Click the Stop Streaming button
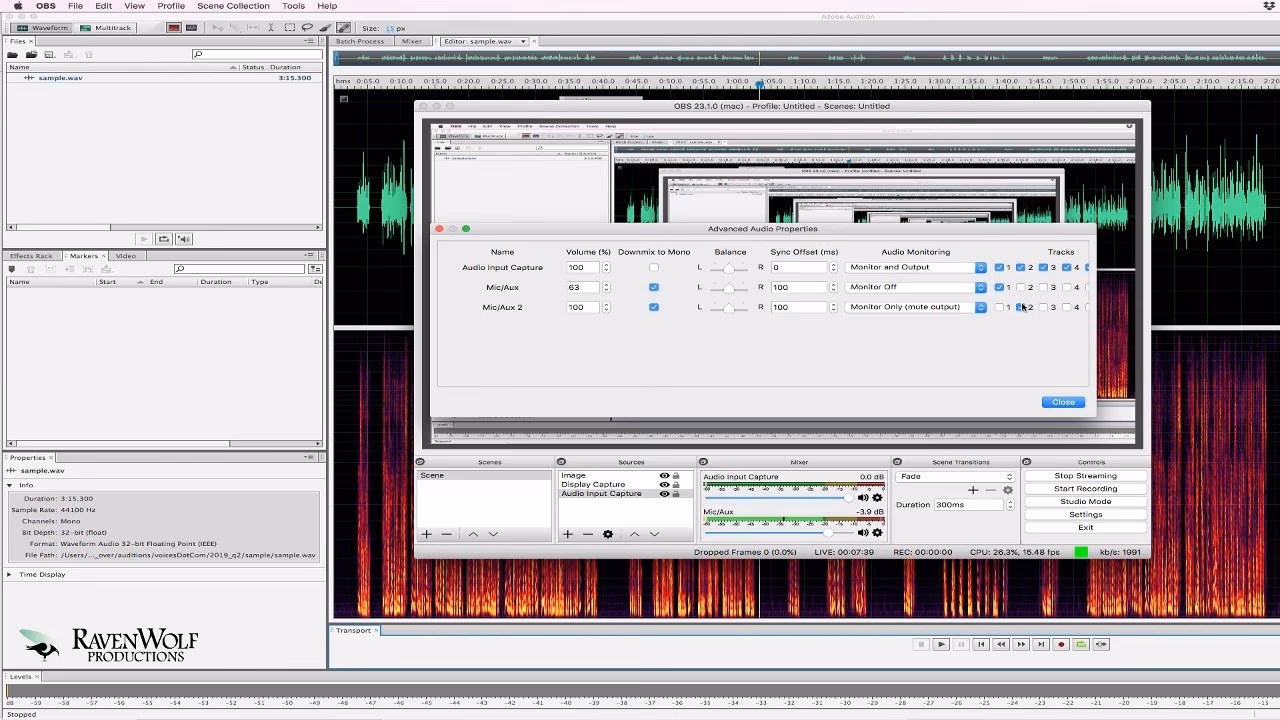Screen dimensions: 1280x720 (1085, 476)
